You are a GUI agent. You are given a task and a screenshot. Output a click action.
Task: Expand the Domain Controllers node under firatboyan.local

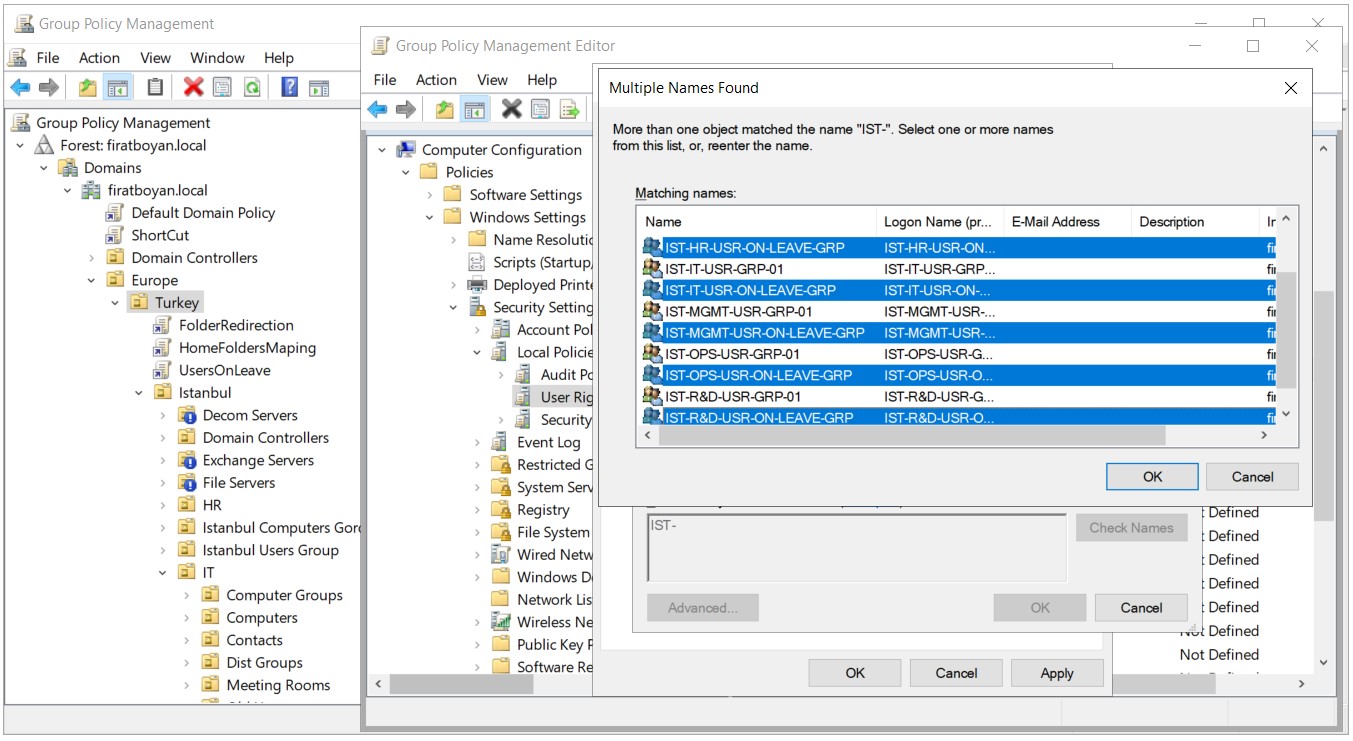[91, 258]
